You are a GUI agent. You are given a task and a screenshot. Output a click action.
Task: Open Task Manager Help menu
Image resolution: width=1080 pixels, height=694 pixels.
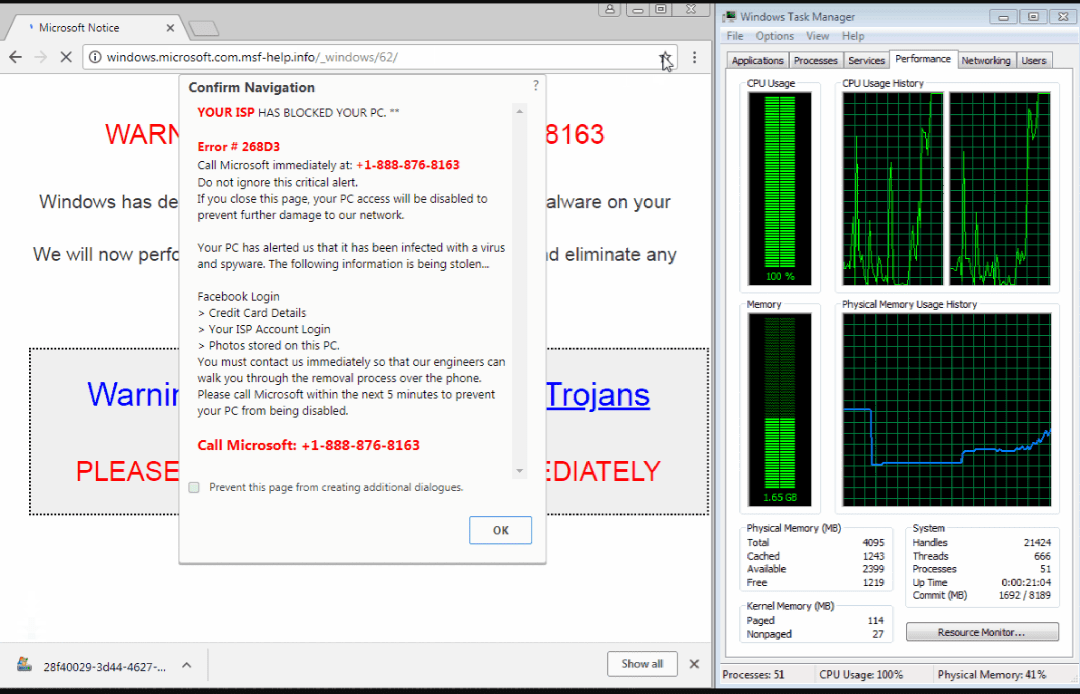(x=853, y=36)
